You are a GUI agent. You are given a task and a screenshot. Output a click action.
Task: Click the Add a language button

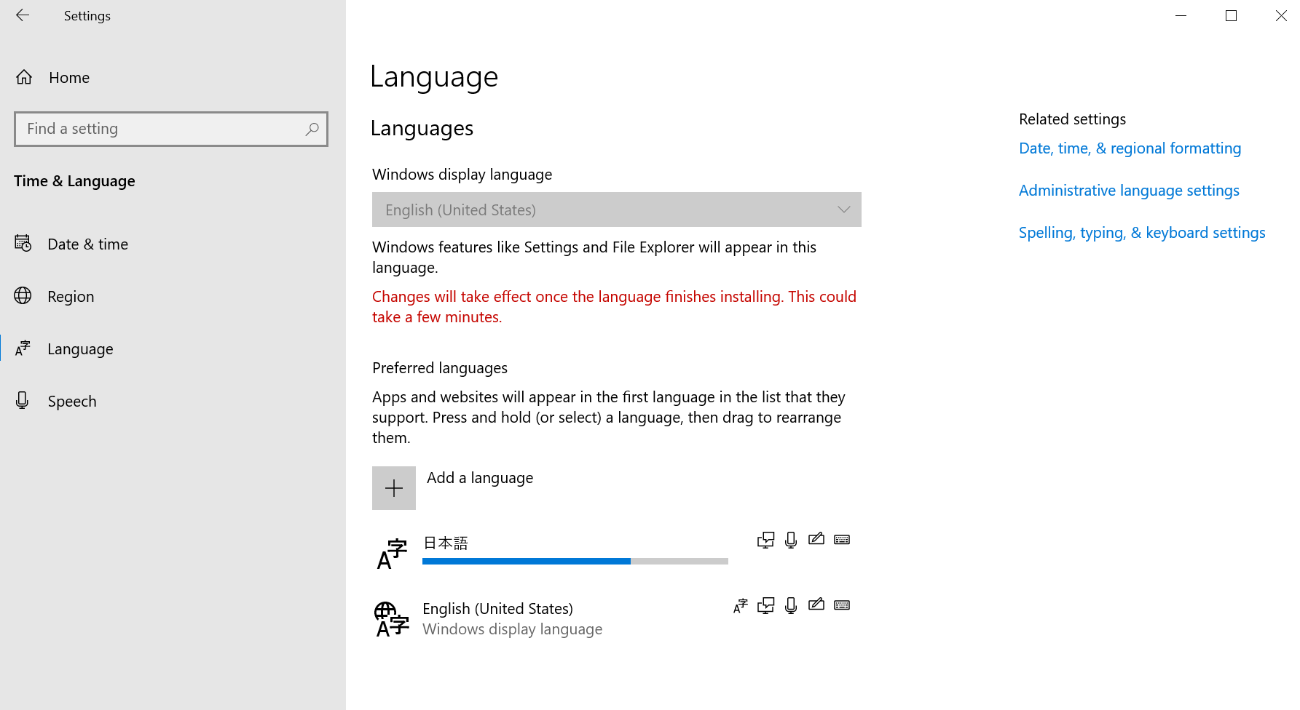[616, 488]
